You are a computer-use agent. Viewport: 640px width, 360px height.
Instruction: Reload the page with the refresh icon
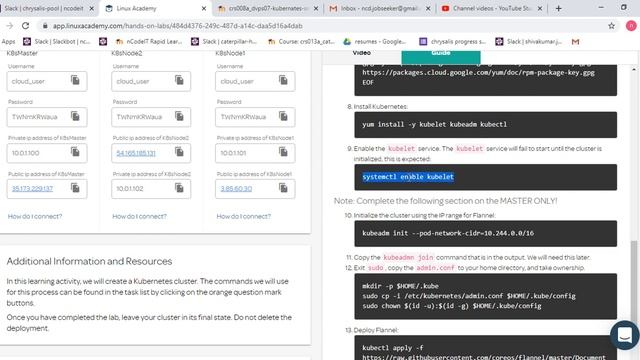(x=25, y=26)
